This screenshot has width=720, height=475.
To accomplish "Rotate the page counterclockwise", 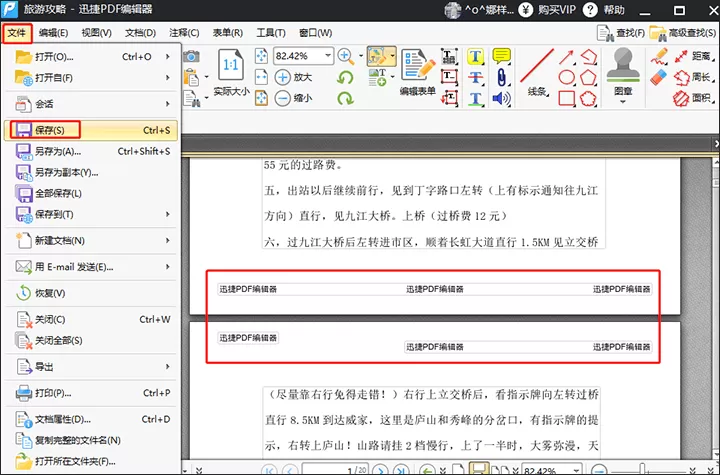I will tap(345, 77).
